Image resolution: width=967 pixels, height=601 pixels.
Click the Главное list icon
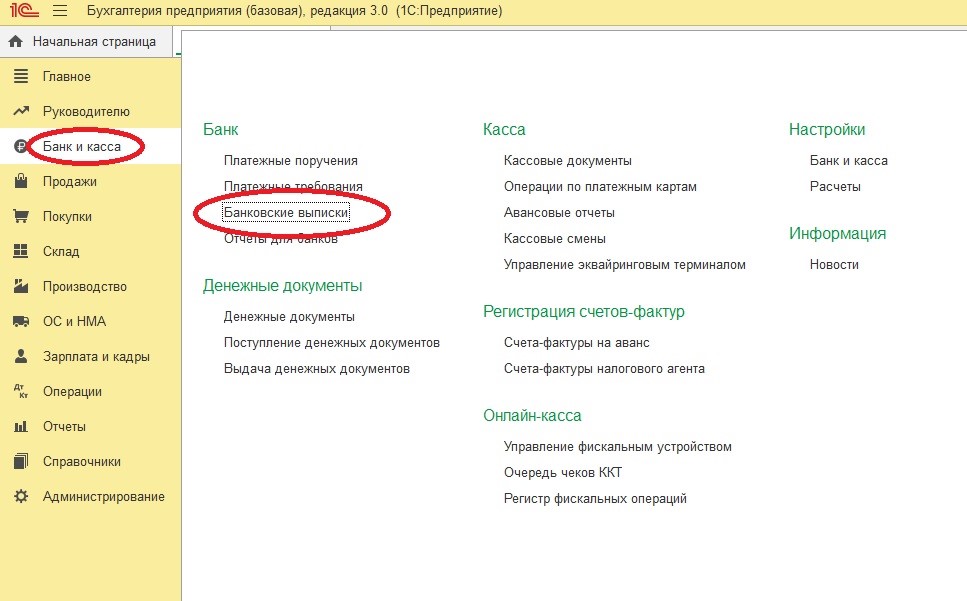21,76
